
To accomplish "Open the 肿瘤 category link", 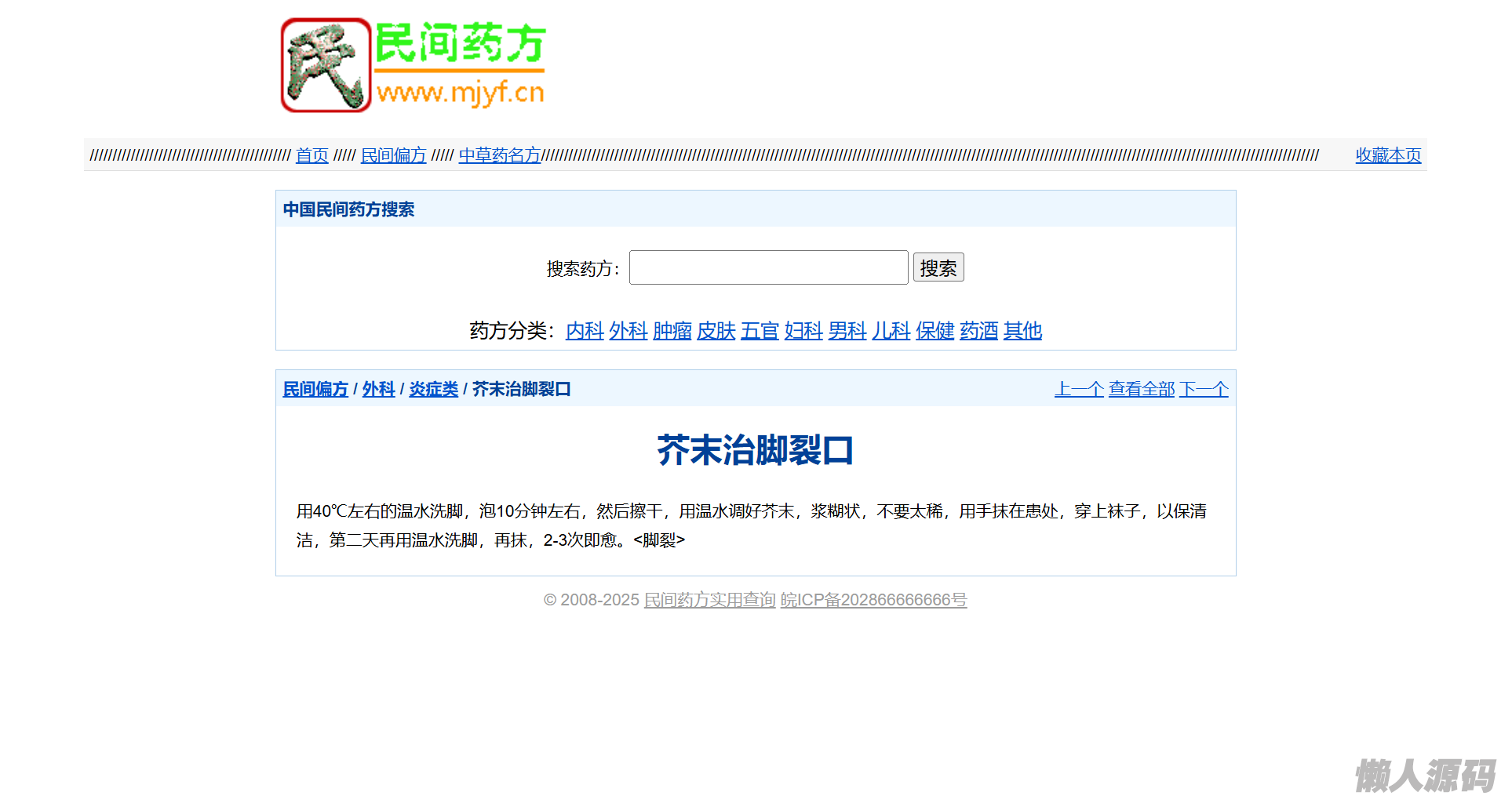I will pos(672,331).
